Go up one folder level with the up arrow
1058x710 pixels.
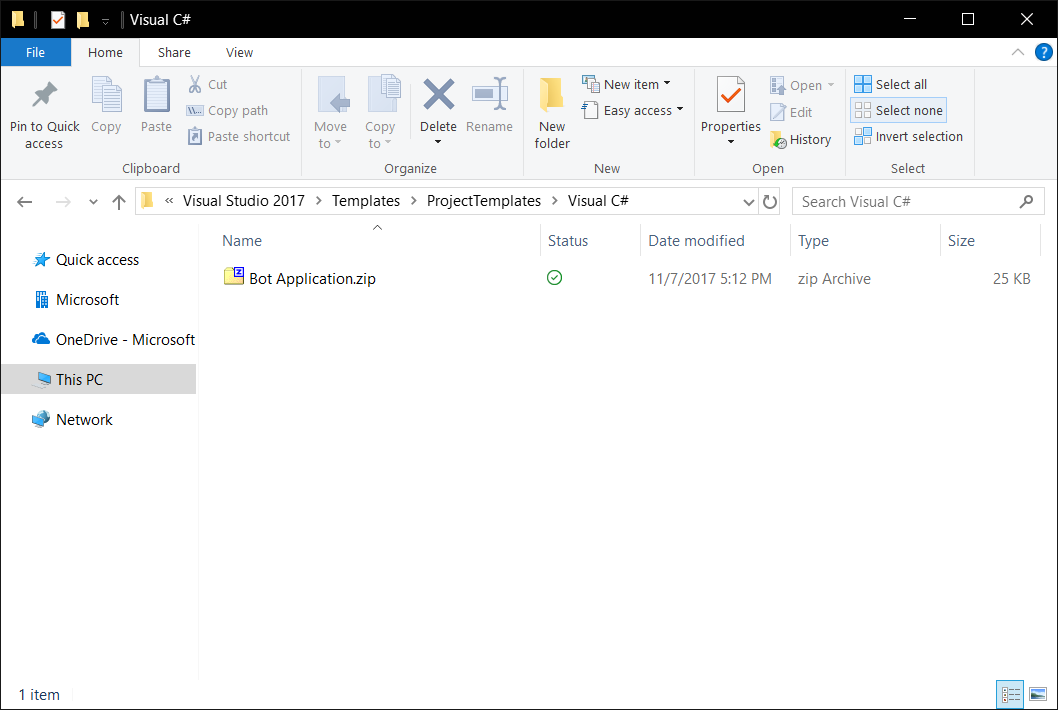[119, 202]
